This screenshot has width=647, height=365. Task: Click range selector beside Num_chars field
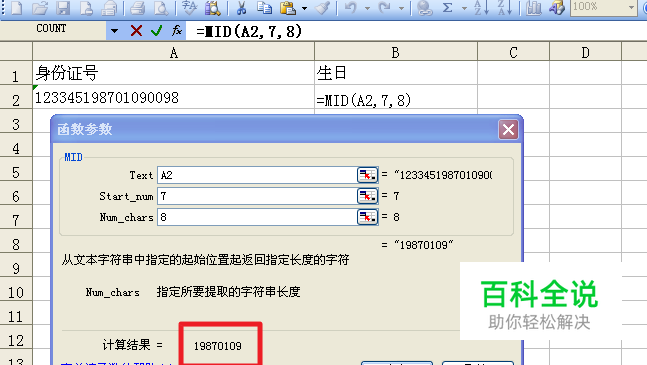pos(367,217)
